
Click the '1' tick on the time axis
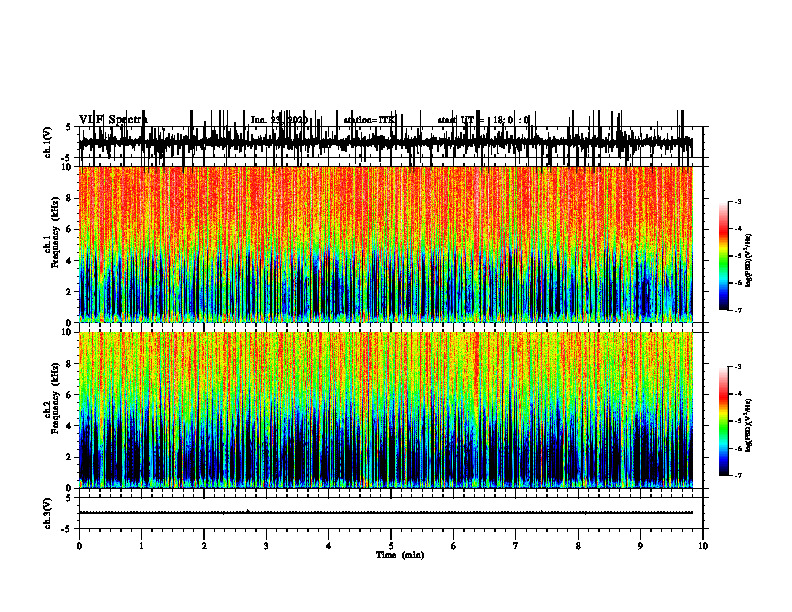tap(141, 546)
